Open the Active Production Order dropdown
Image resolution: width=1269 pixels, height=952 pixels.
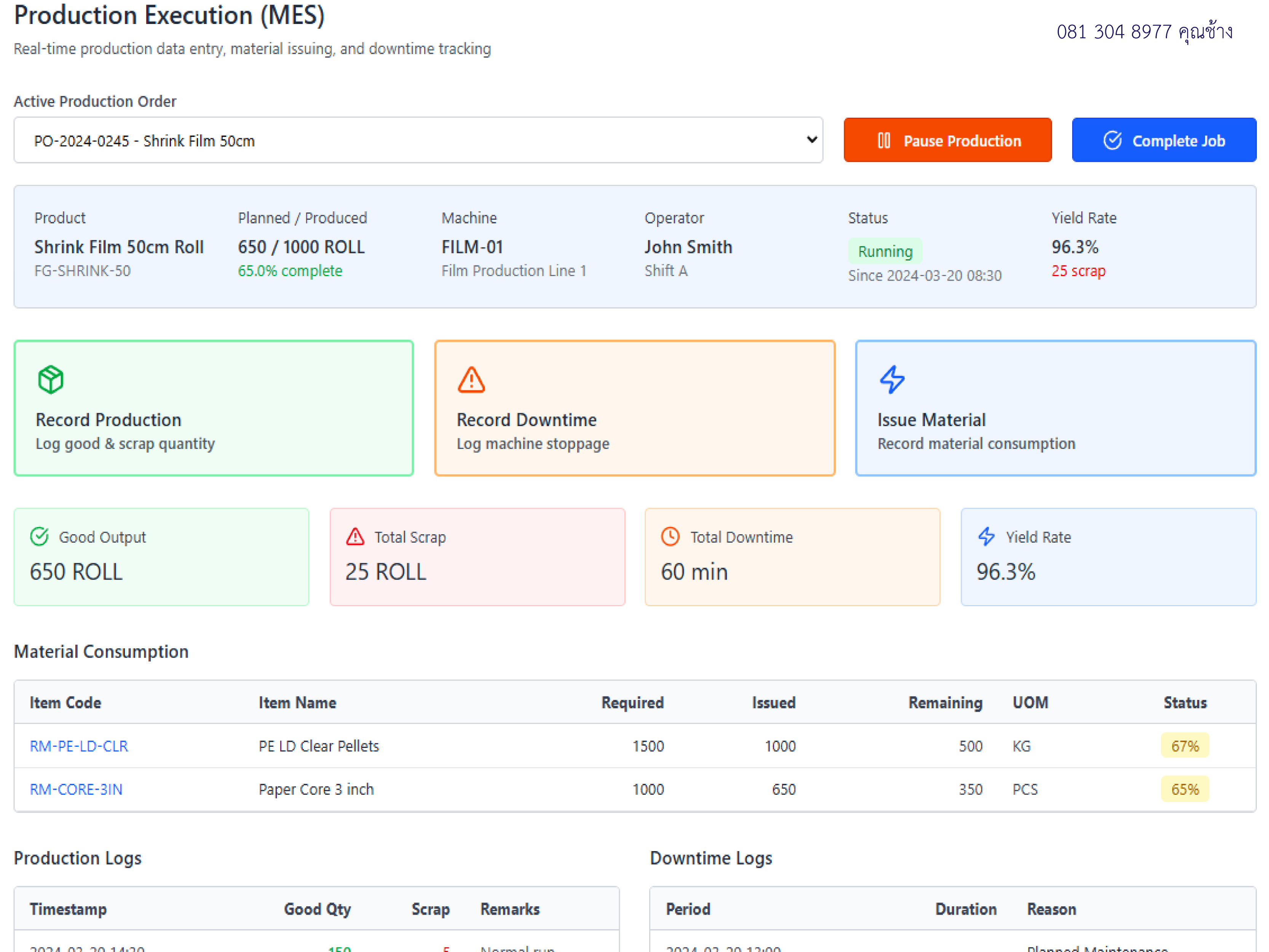[418, 141]
